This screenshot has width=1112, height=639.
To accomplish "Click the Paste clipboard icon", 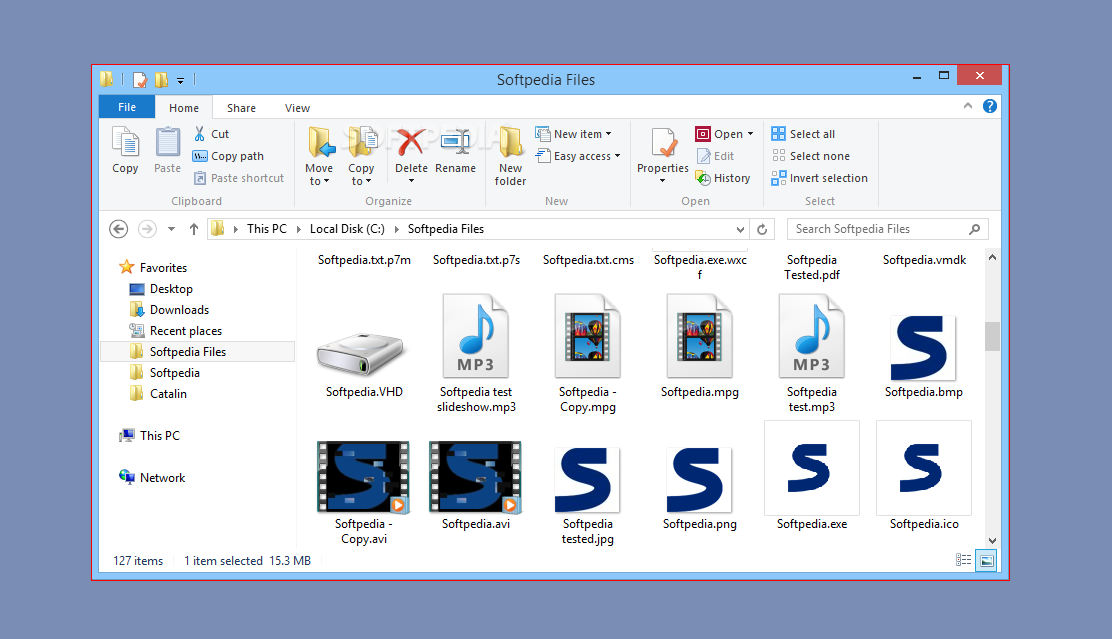I will coord(167,150).
